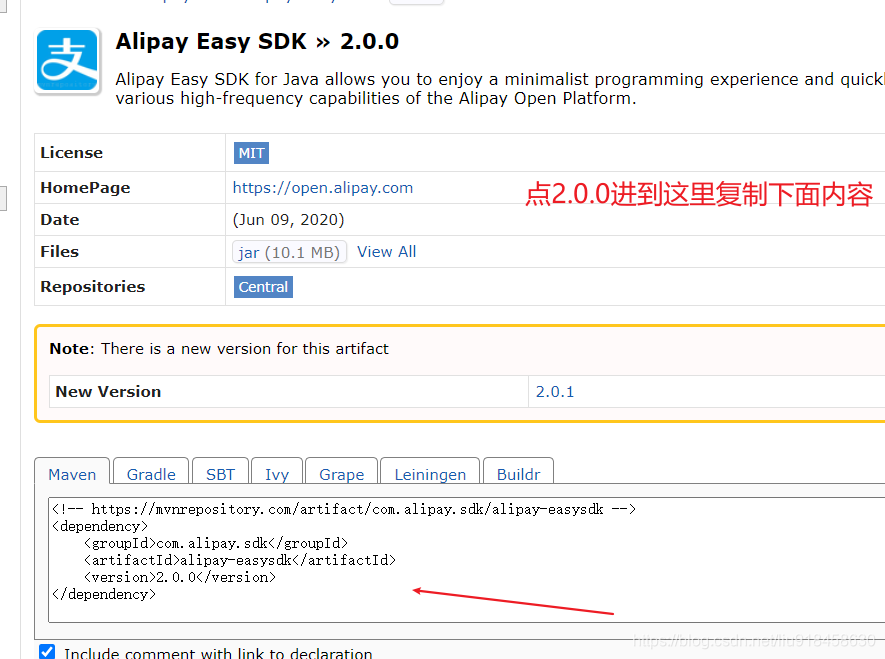Uncheck Include comment with link to declaration
This screenshot has height=659, width=885.
click(47, 652)
